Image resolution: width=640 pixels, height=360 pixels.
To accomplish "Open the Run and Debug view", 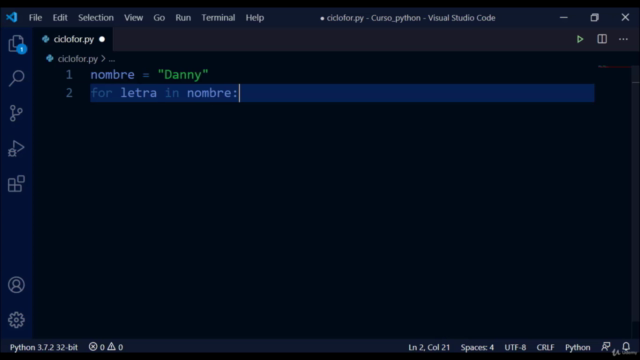I will (x=16, y=148).
